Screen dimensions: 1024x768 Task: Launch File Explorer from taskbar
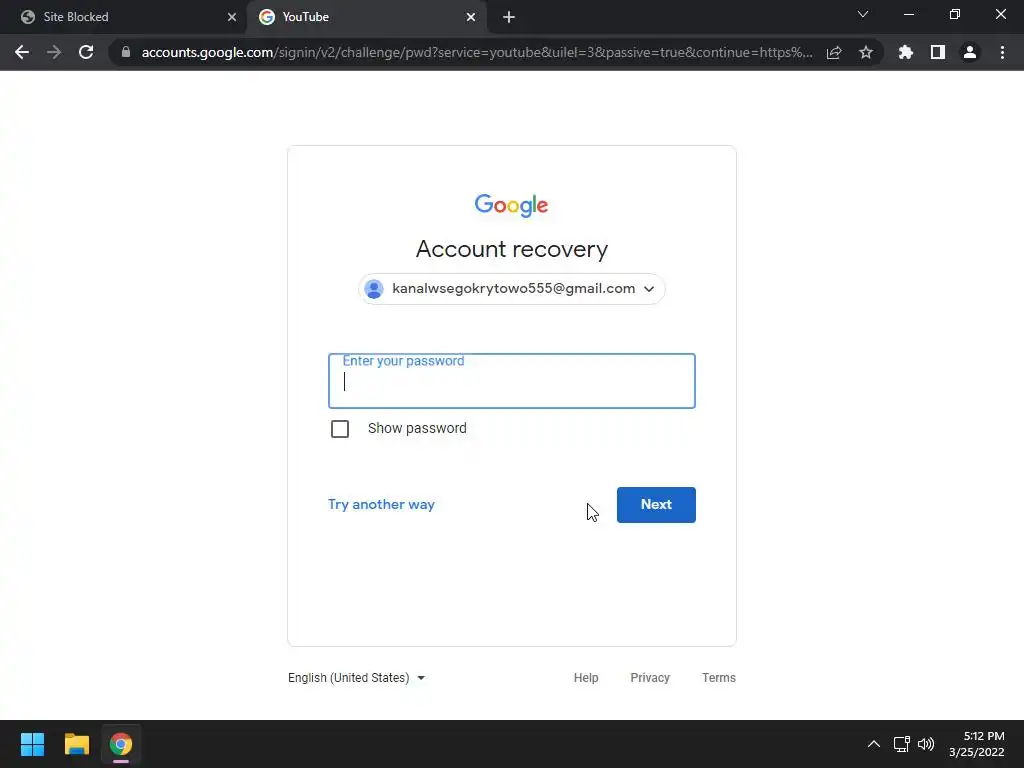point(76,744)
